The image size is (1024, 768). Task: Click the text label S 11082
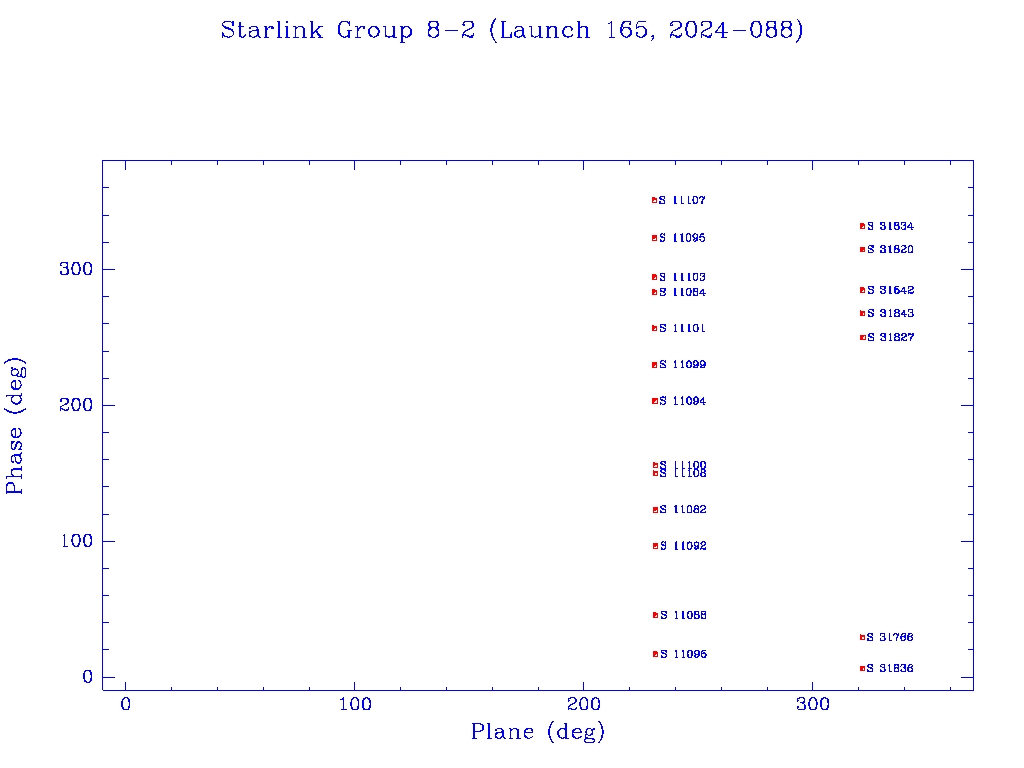coord(683,510)
